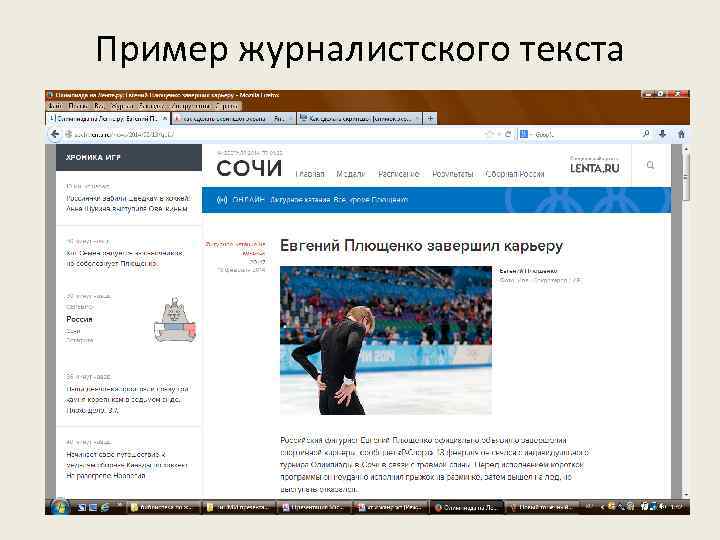Viewport: 720px width, 540px height.
Task: Switch to the second folder taskbar button
Action: tap(240, 507)
